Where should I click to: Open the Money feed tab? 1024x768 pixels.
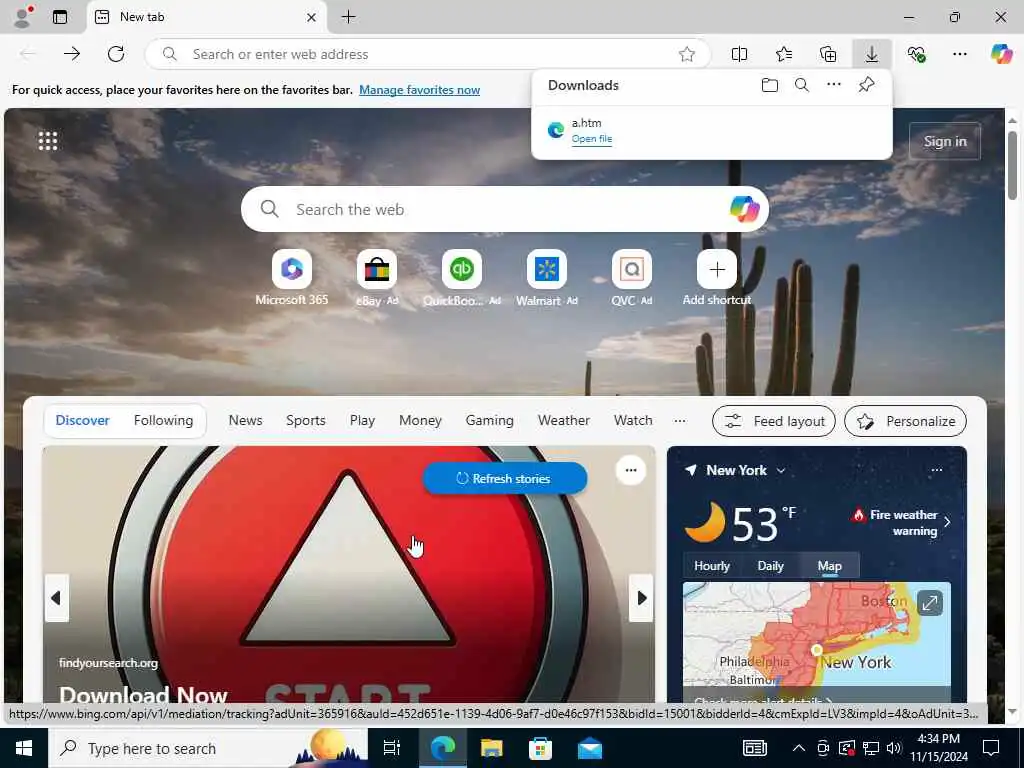tap(421, 421)
